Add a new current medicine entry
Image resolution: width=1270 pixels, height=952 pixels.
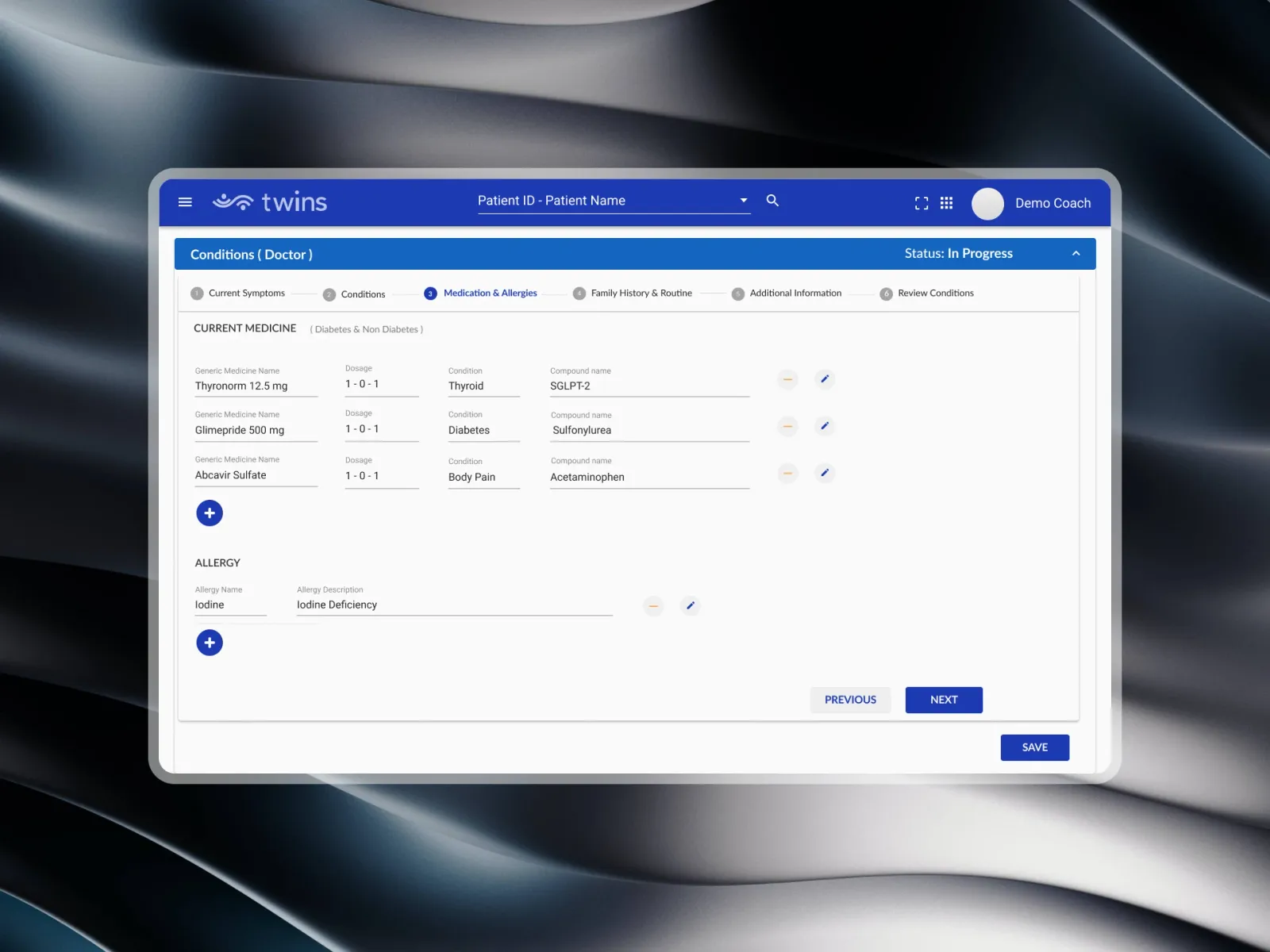pyautogui.click(x=210, y=513)
